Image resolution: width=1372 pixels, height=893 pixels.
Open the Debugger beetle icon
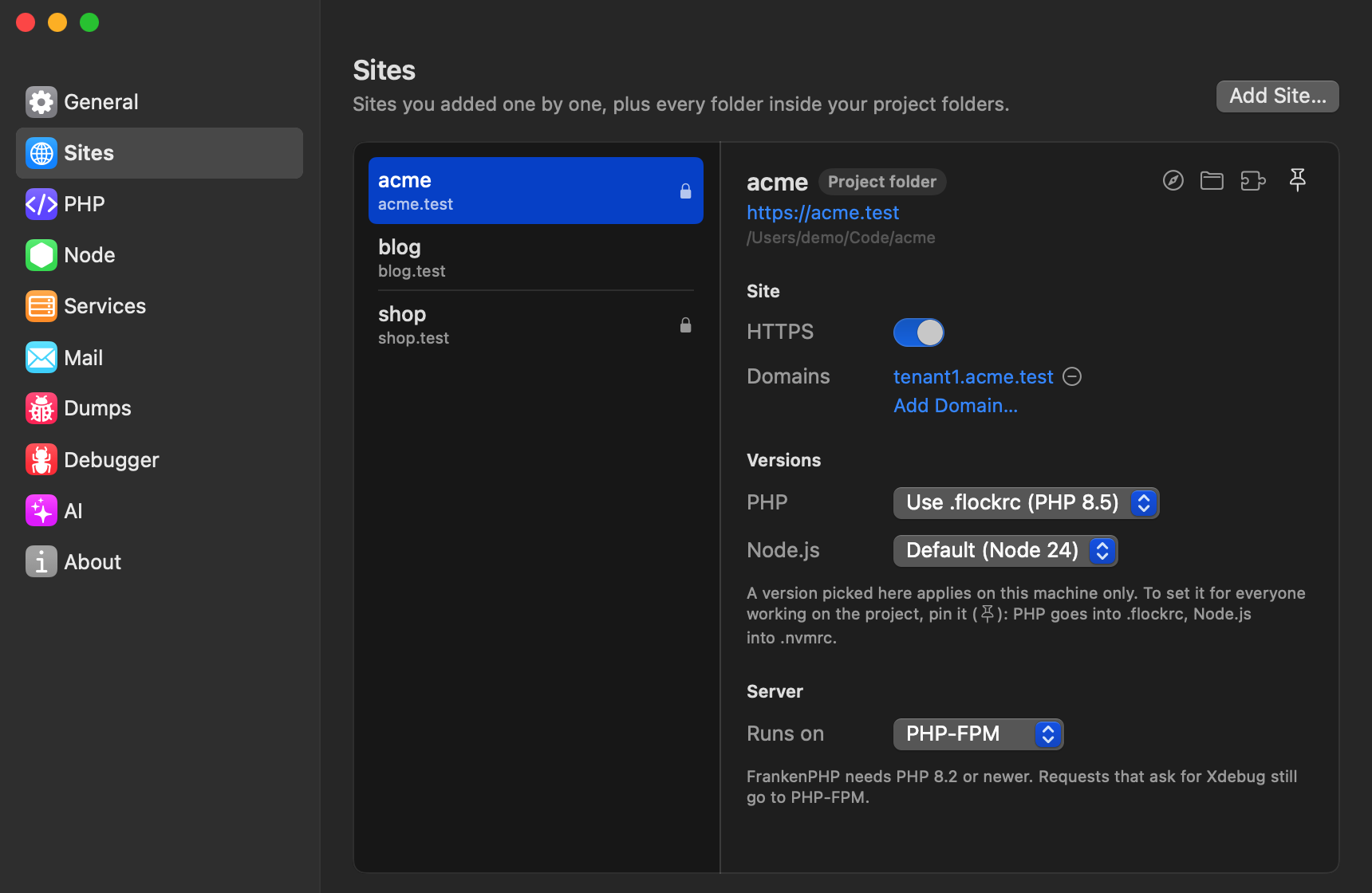[x=41, y=459]
